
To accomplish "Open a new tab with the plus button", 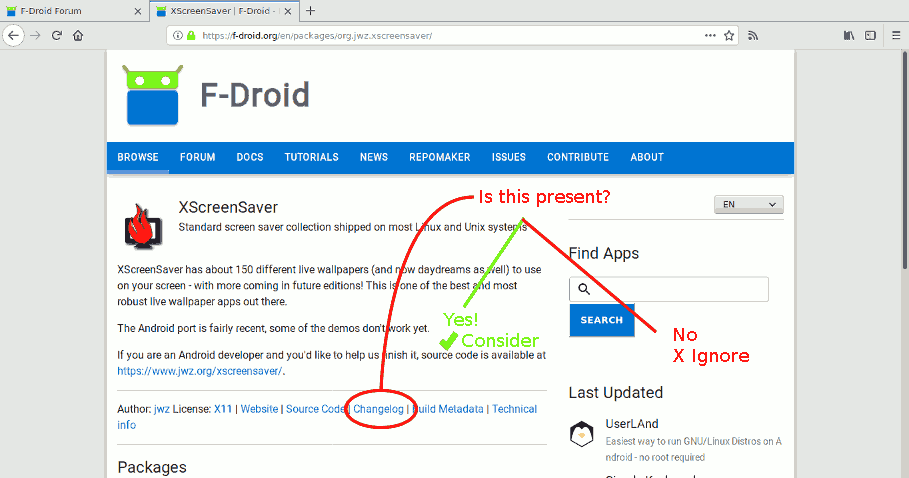I will [x=311, y=10].
